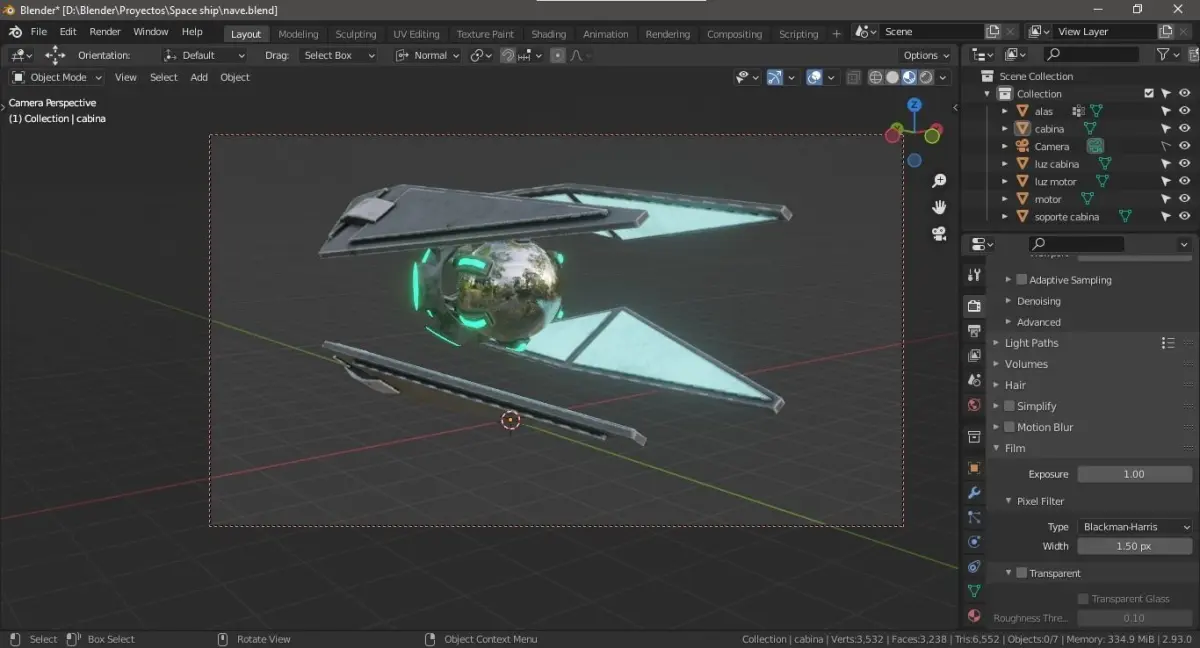Click the camera data icon in Camera row
Screen dimensions: 1200x648
click(1095, 146)
